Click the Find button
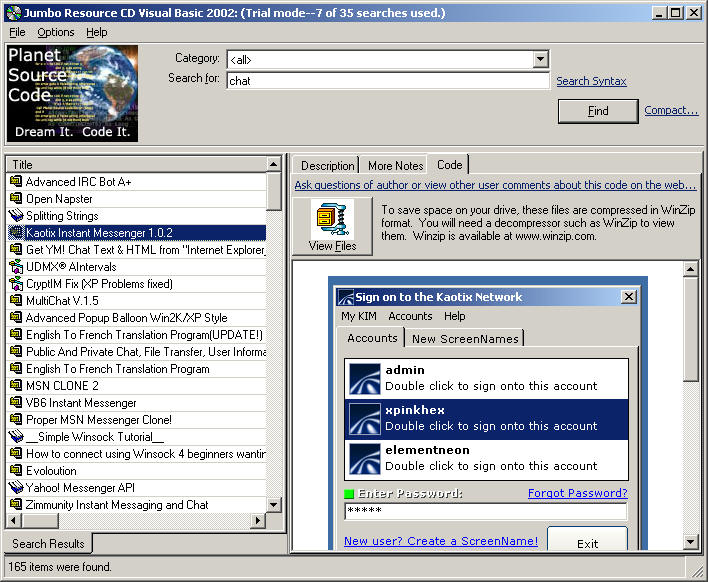The width and height of the screenshot is (708, 582). coord(598,111)
